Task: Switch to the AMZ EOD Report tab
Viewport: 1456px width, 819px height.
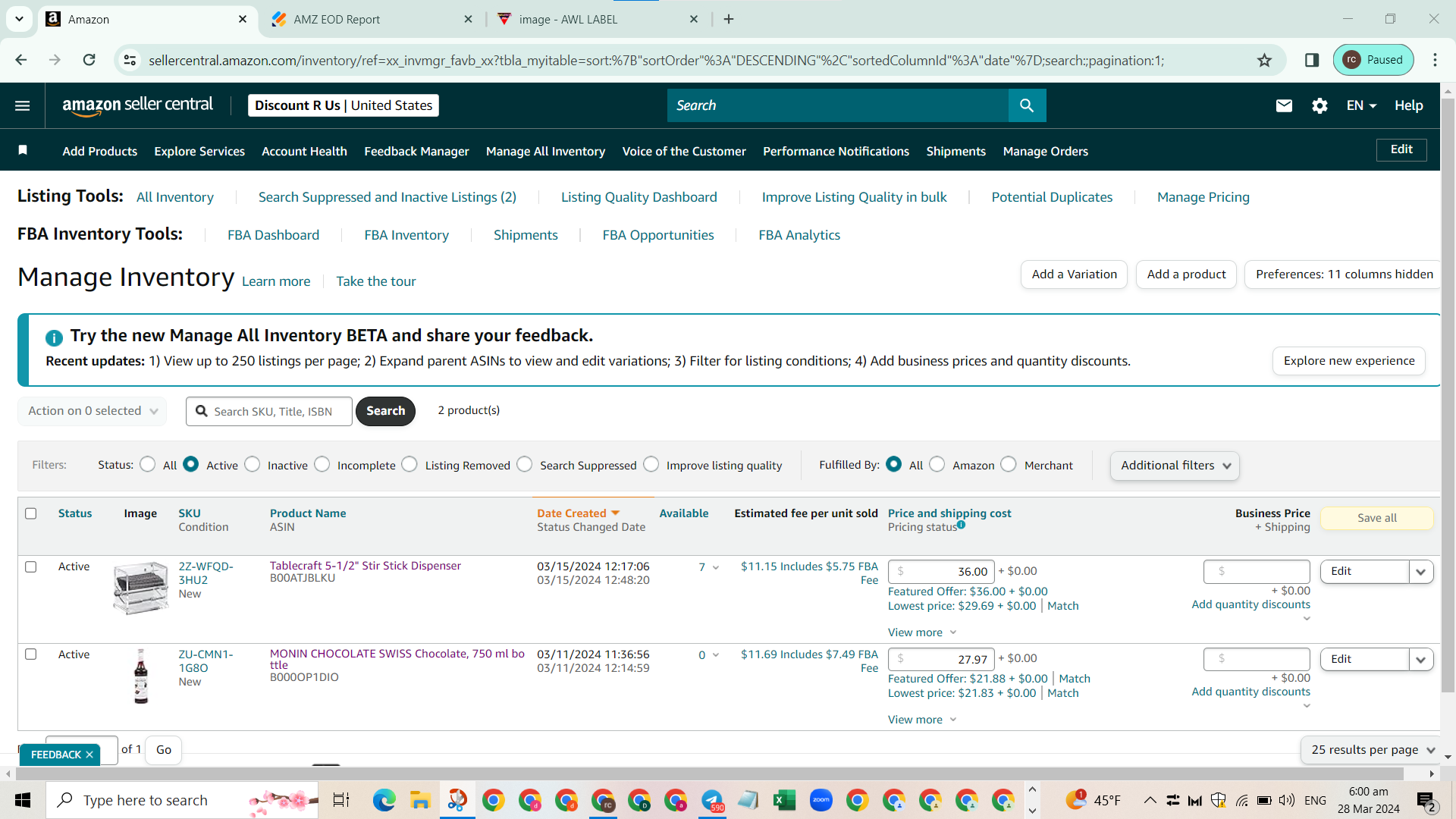Action: (x=371, y=19)
